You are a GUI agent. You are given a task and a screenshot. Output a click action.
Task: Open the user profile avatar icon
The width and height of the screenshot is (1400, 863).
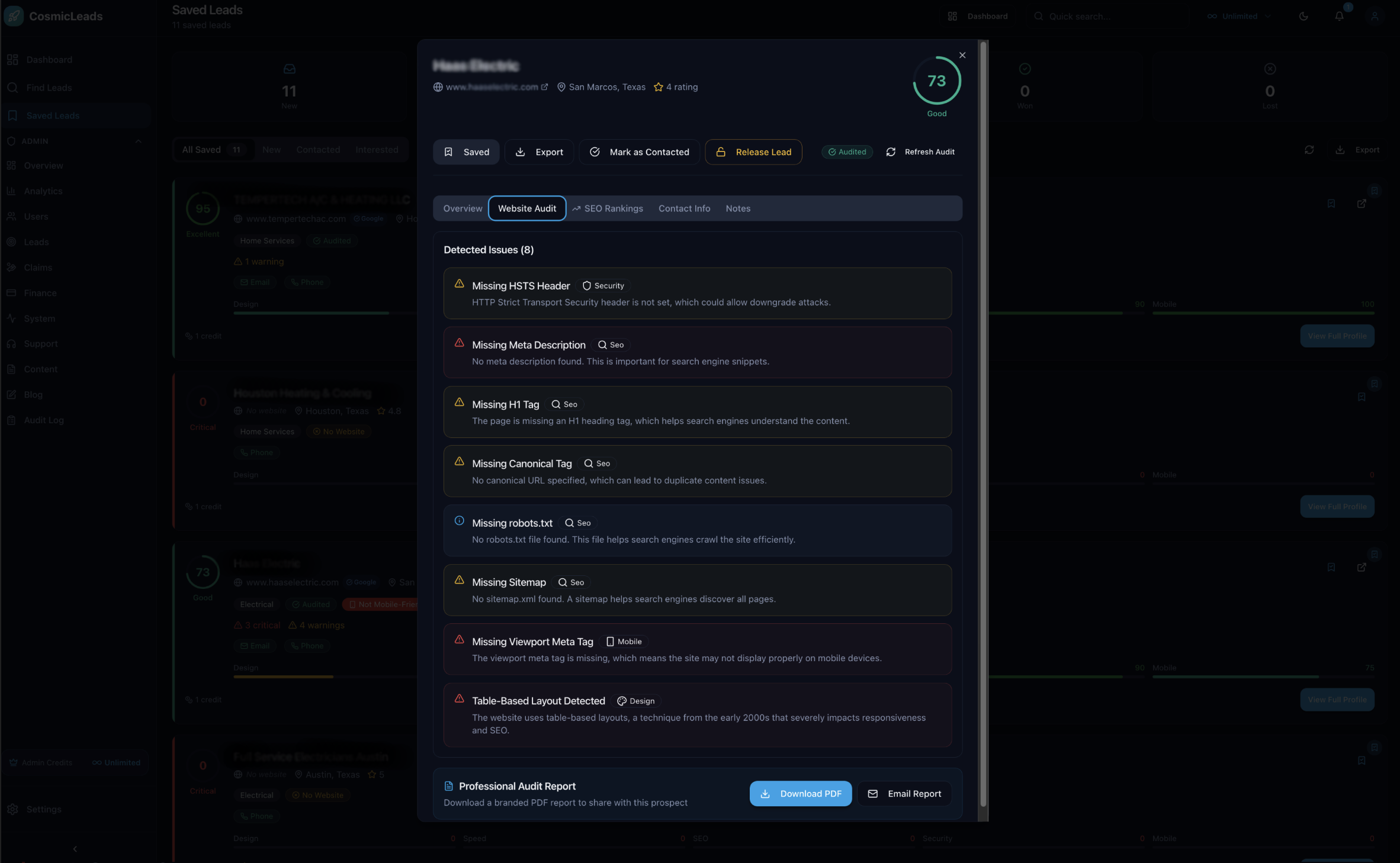coord(1375,16)
